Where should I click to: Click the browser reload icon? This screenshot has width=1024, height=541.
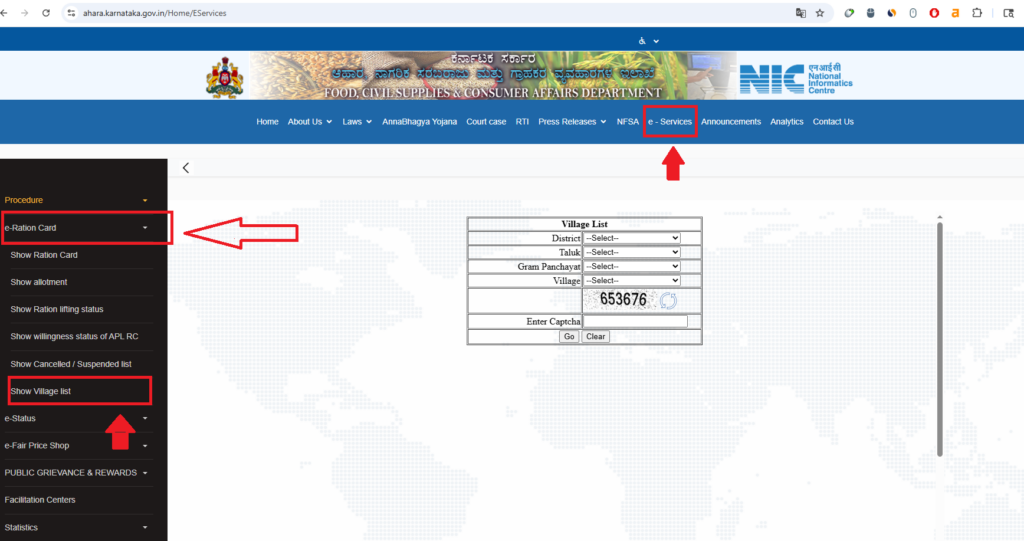tap(46, 13)
